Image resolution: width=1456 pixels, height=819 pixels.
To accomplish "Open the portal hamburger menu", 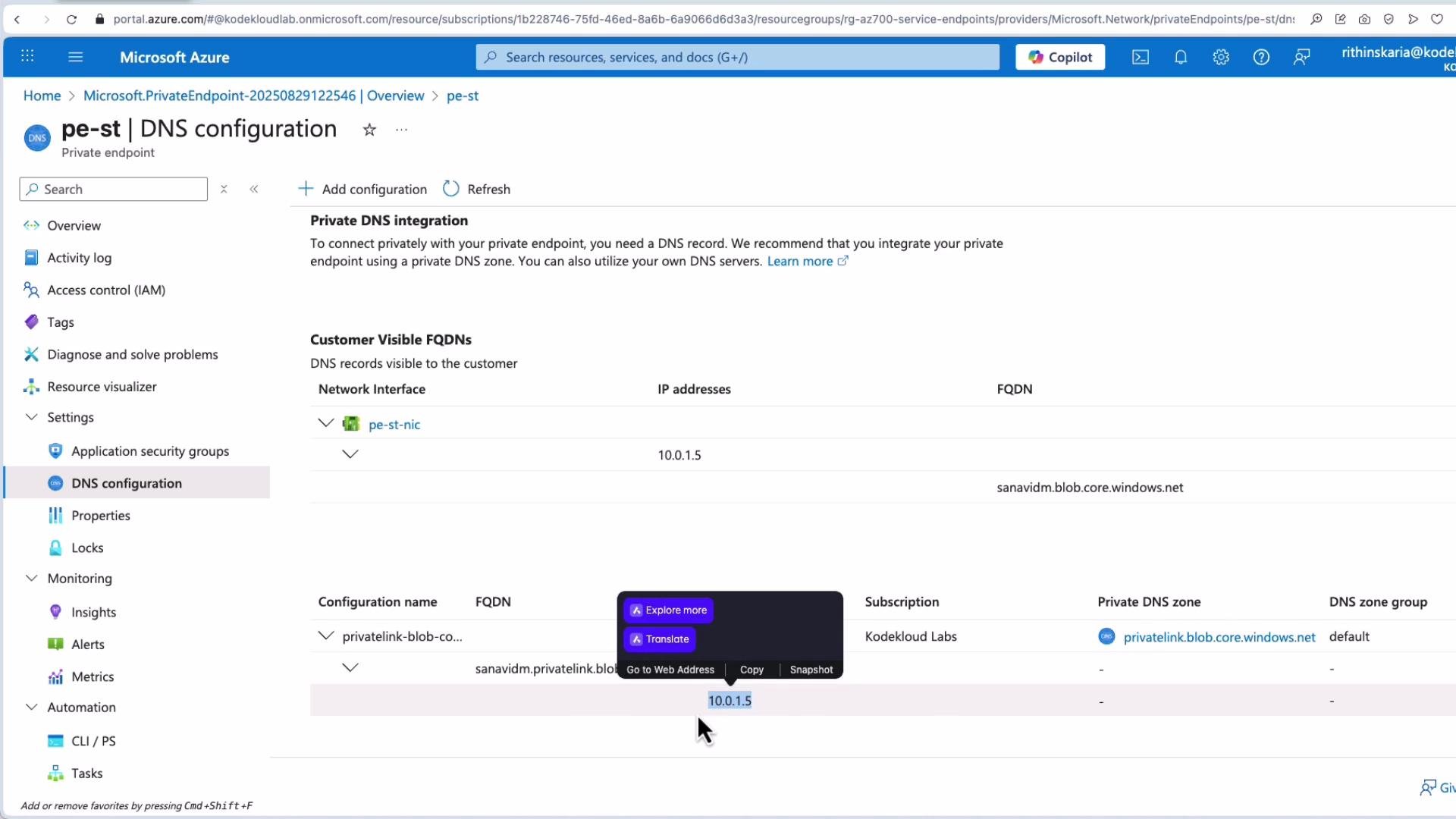I will 75,57.
